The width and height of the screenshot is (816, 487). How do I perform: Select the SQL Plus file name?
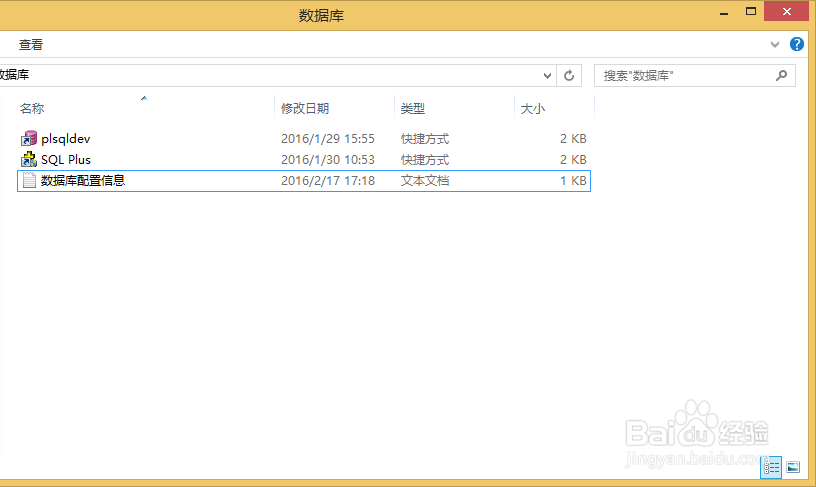[x=66, y=160]
